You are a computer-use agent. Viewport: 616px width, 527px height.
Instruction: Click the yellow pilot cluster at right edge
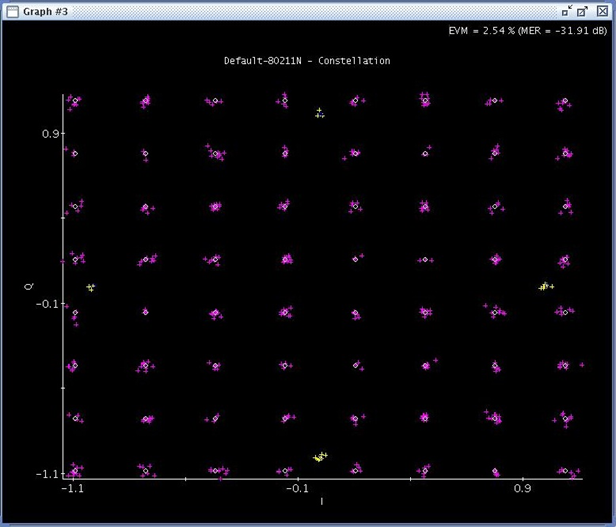click(546, 286)
